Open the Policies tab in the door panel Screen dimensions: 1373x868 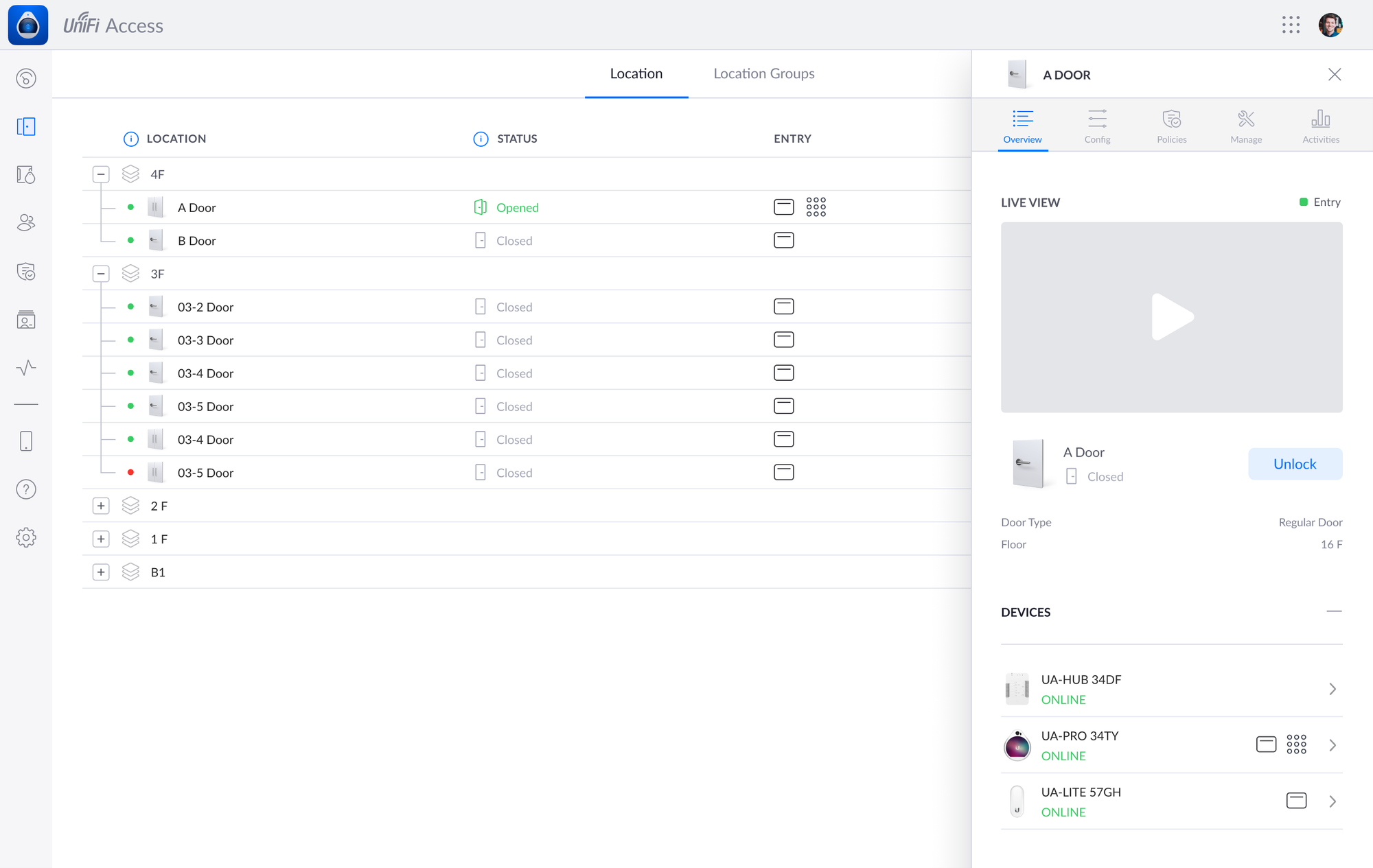[x=1171, y=126]
